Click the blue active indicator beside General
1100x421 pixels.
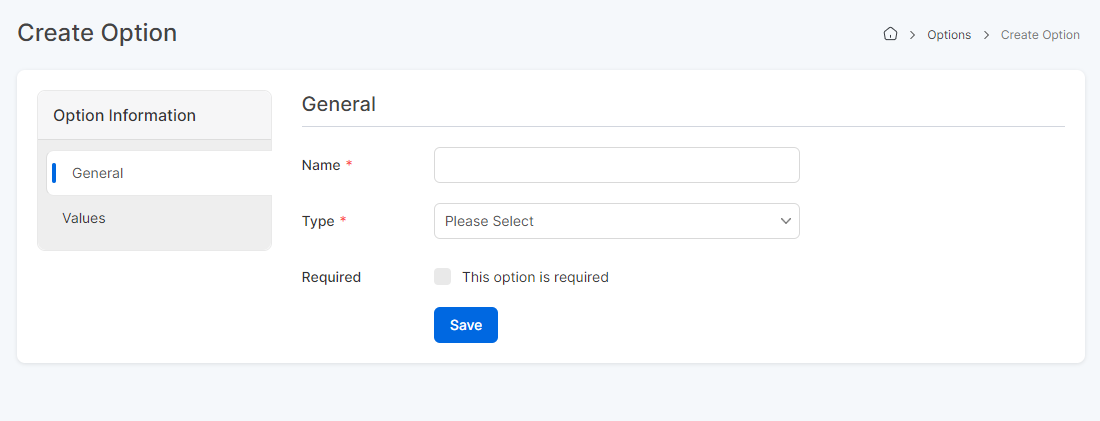pos(54,173)
